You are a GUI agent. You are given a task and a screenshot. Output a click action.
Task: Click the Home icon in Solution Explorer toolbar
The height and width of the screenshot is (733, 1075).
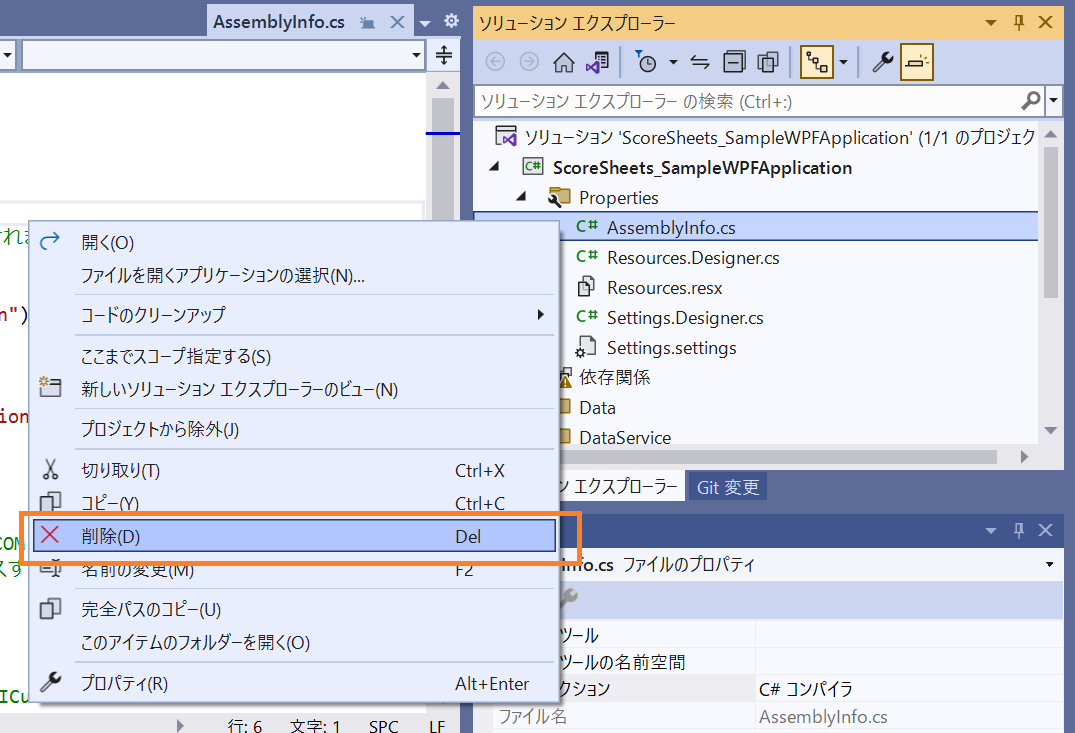[x=564, y=62]
